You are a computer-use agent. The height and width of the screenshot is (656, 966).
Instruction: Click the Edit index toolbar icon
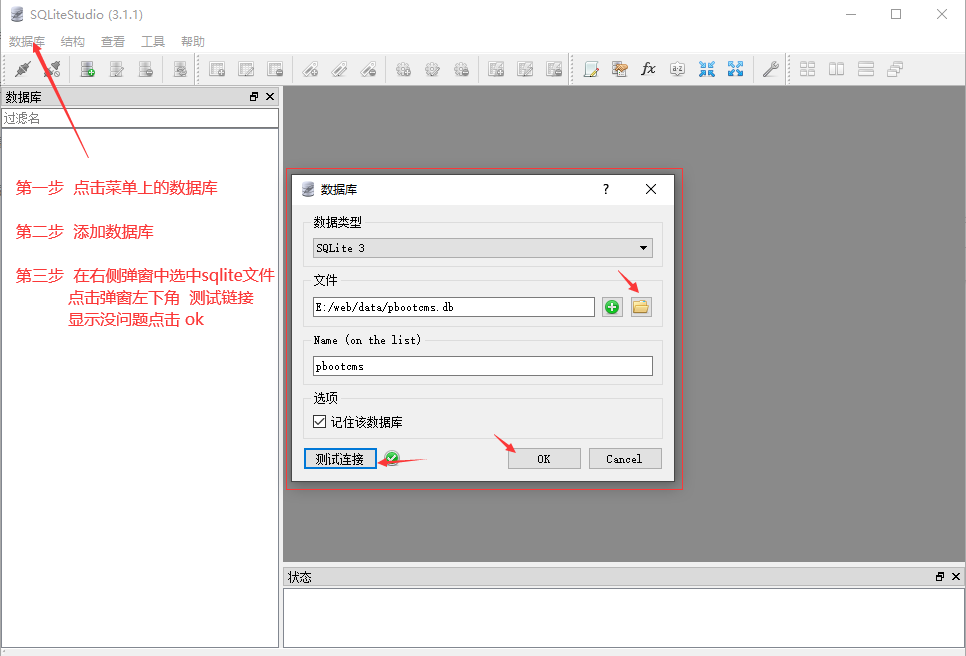339,69
